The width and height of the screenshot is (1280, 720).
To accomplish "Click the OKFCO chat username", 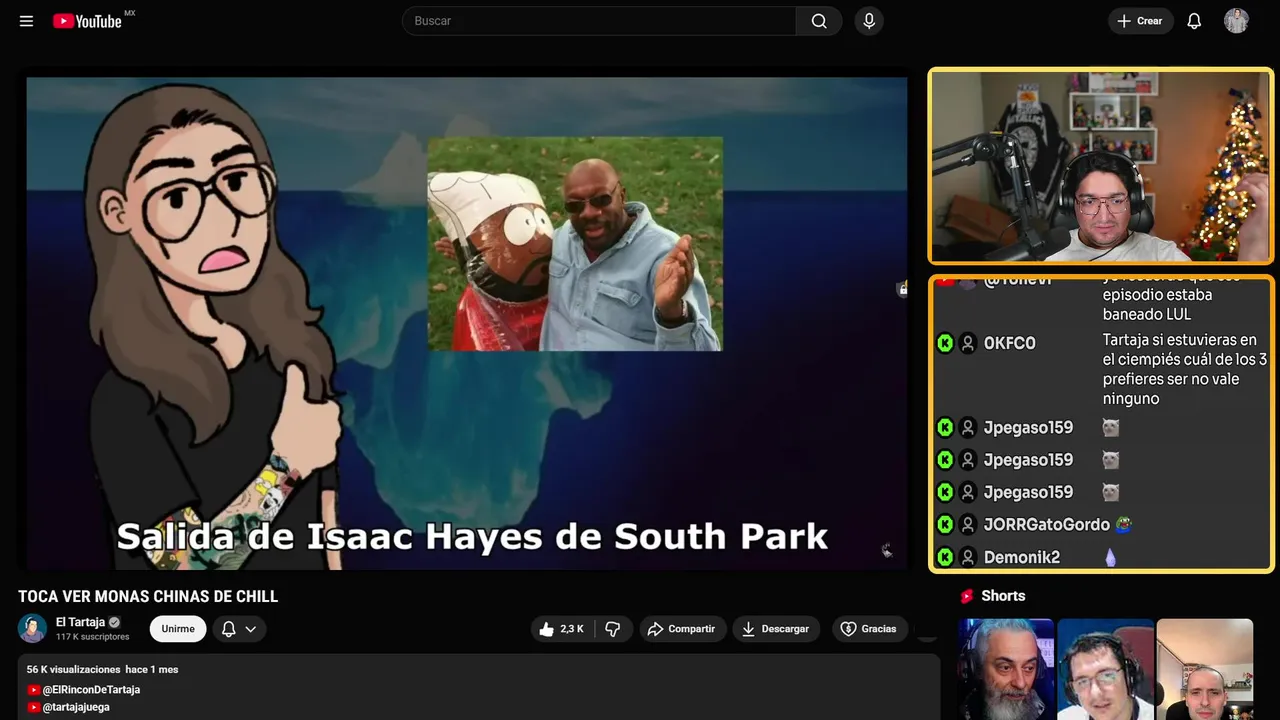I will [1010, 343].
